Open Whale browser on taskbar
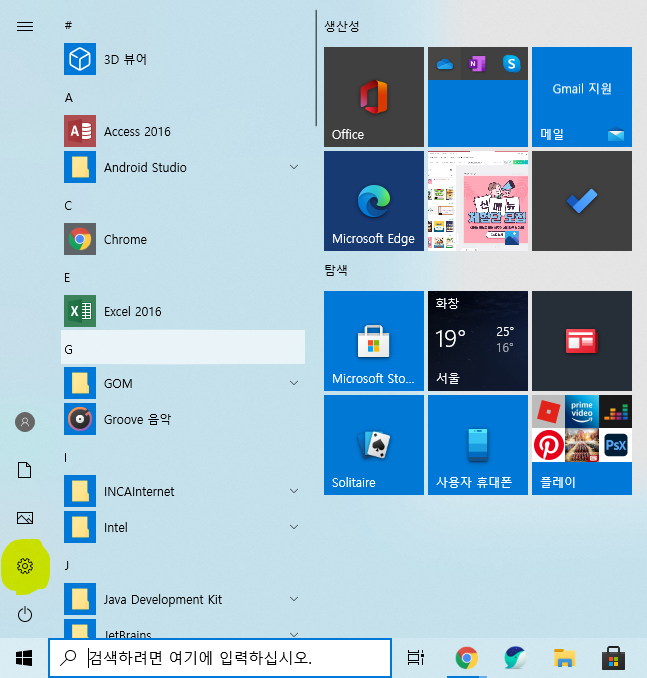 pyautogui.click(x=515, y=658)
